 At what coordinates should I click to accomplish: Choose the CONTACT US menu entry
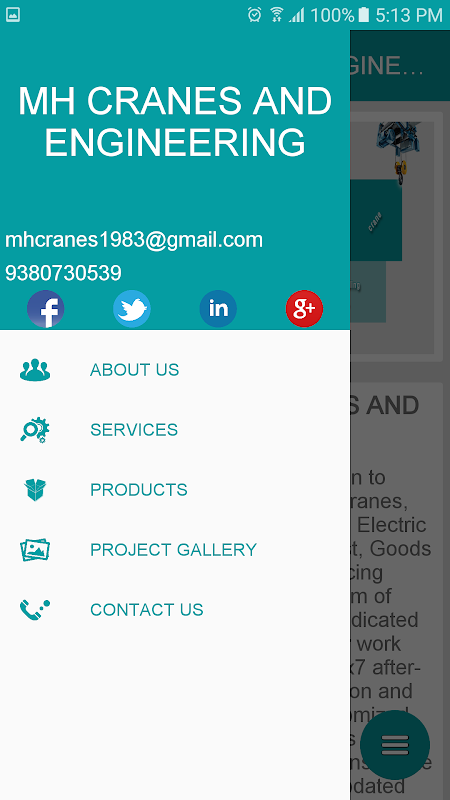pyautogui.click(x=175, y=610)
